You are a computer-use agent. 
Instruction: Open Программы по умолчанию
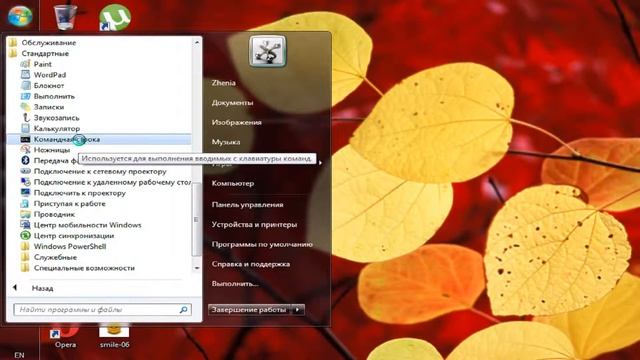click(x=262, y=244)
